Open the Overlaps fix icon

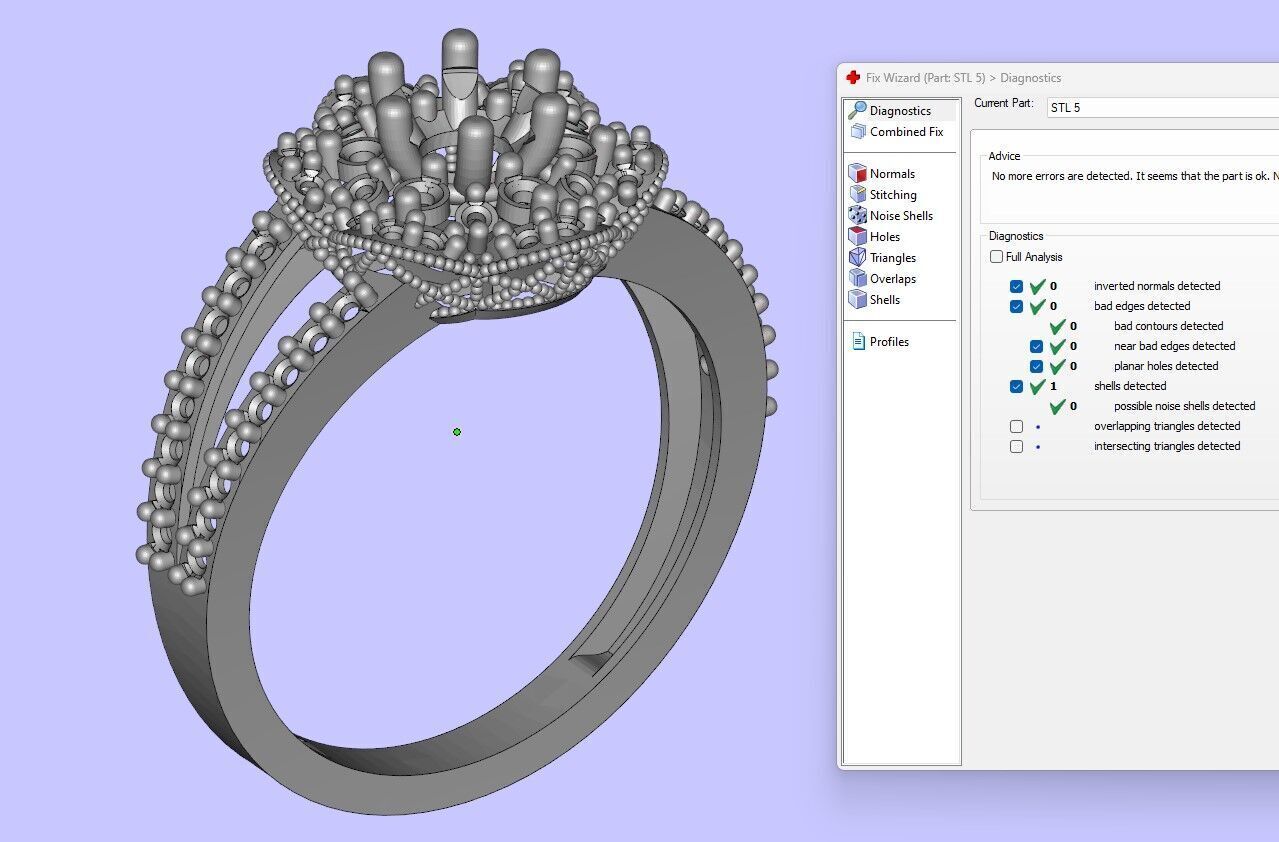tap(857, 278)
